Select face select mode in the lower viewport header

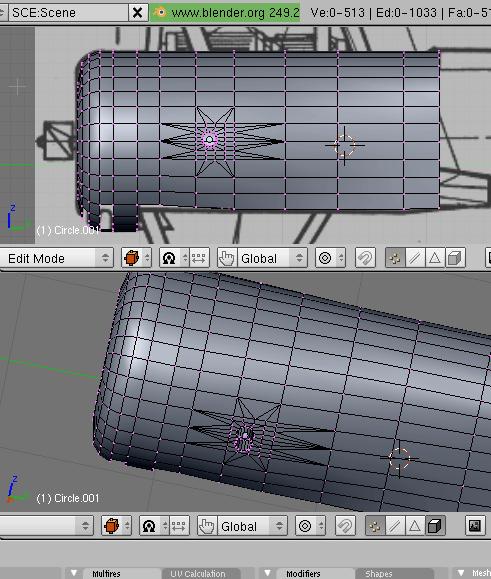pos(415,525)
